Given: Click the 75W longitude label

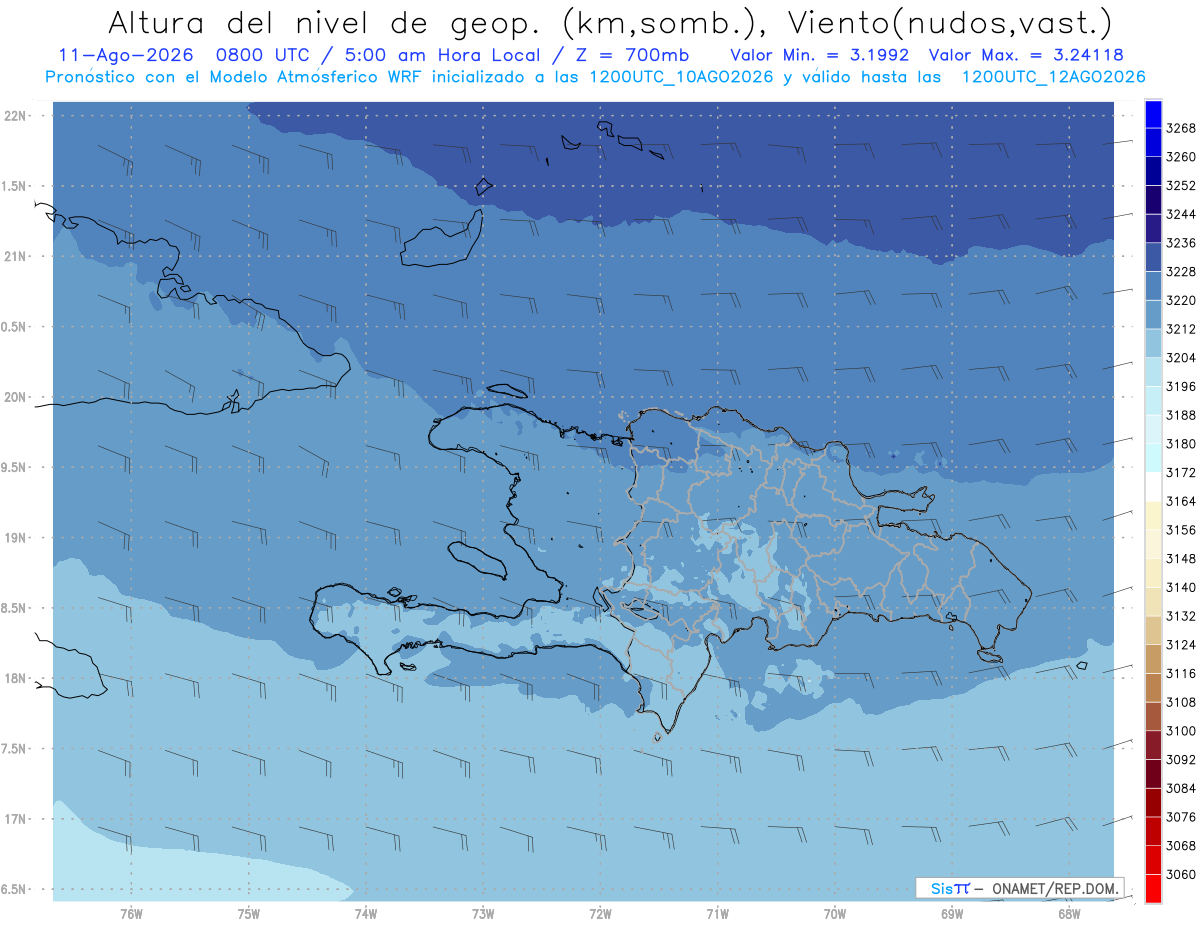Looking at the screenshot, I should click(x=249, y=913).
